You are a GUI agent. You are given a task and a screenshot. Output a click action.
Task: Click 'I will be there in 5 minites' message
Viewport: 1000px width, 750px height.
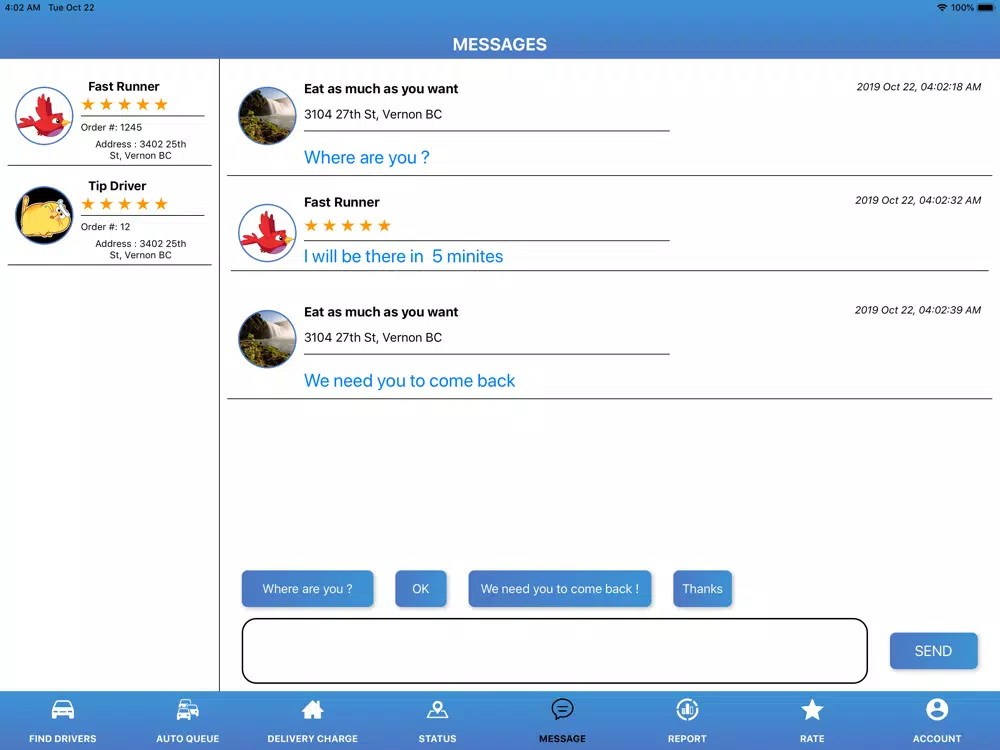click(404, 256)
